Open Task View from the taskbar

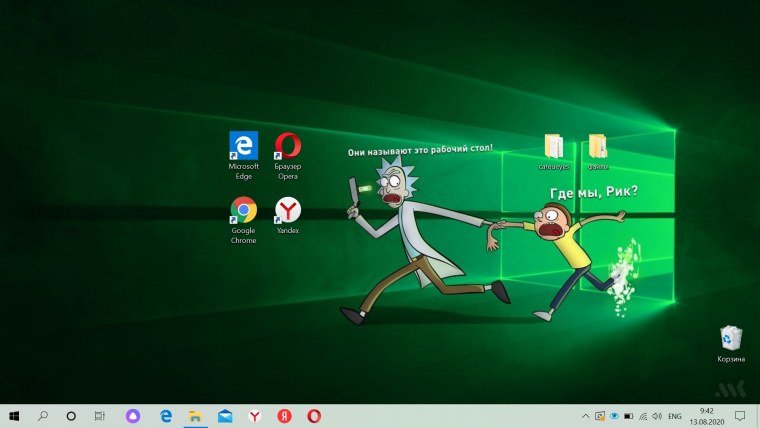click(x=100, y=415)
